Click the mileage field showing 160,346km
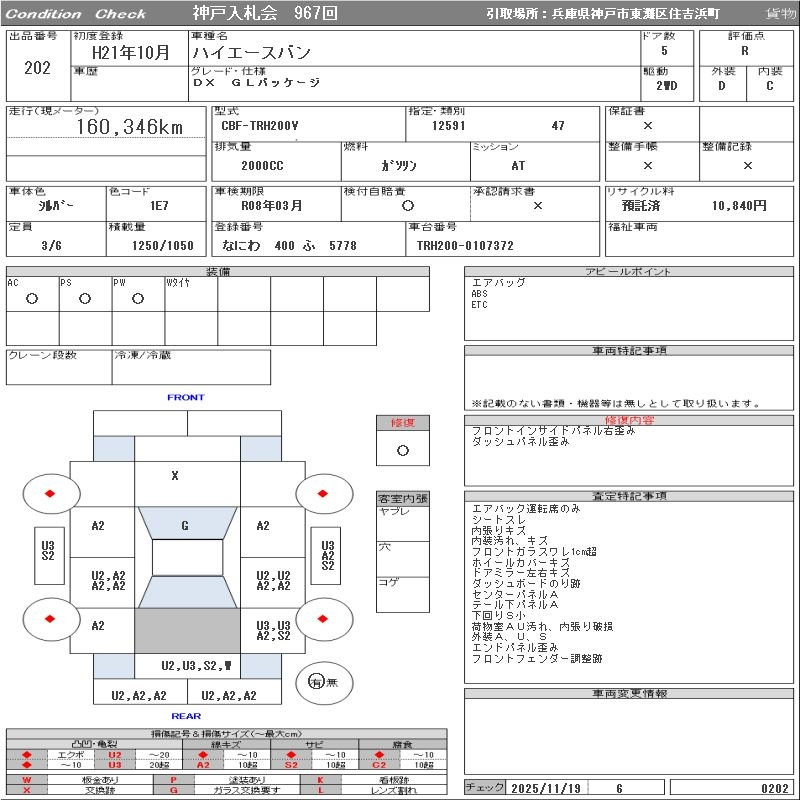 tap(130, 127)
